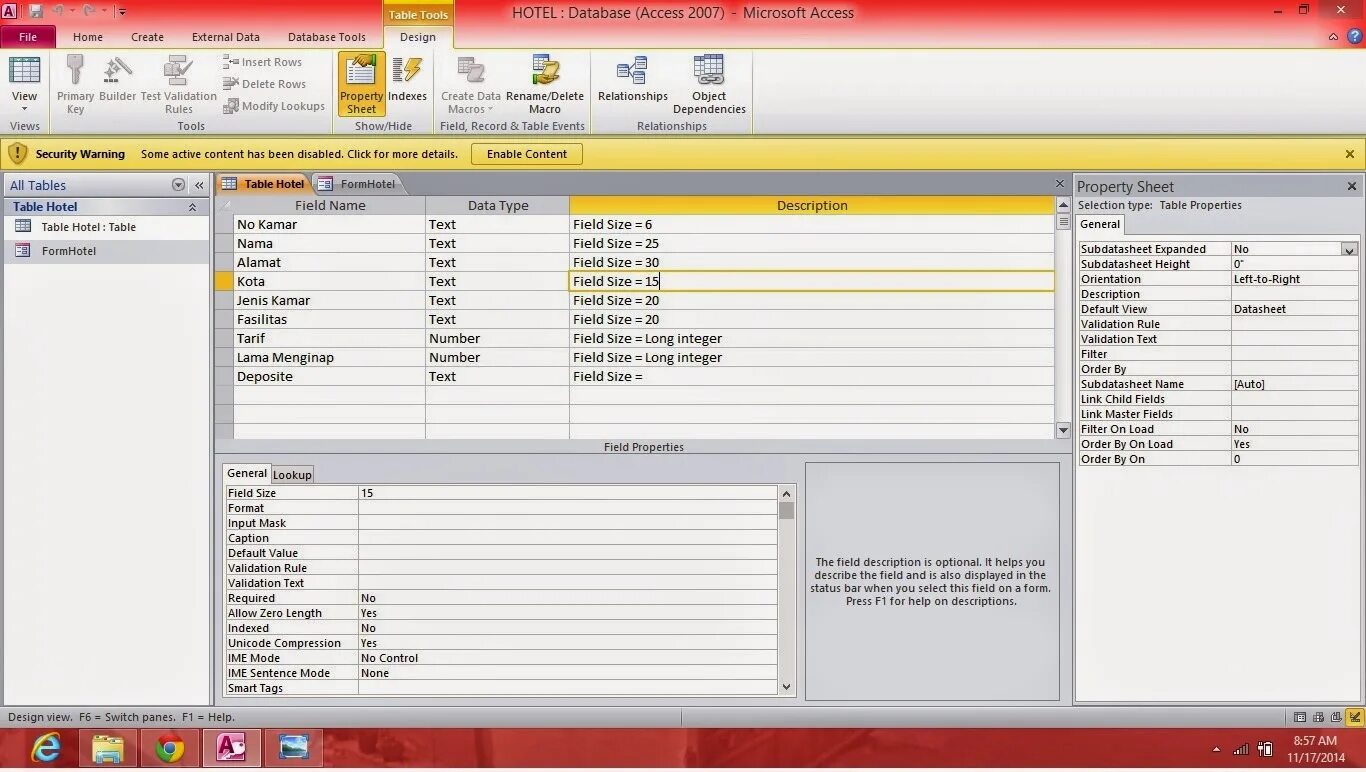Click the security warning details message
The width and height of the screenshot is (1366, 772).
(x=299, y=154)
